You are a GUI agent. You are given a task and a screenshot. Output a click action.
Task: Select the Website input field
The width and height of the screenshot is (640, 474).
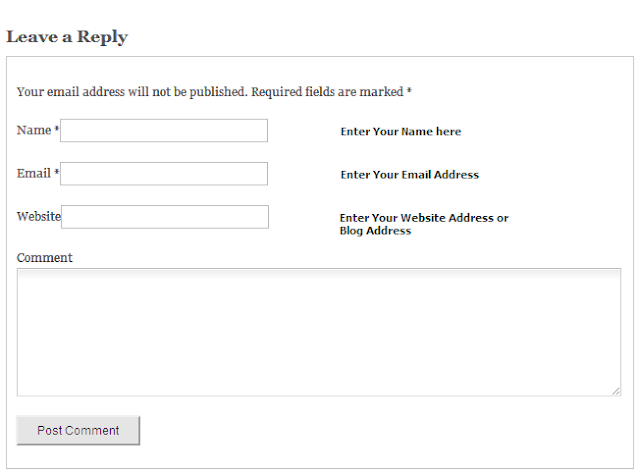pos(165,217)
